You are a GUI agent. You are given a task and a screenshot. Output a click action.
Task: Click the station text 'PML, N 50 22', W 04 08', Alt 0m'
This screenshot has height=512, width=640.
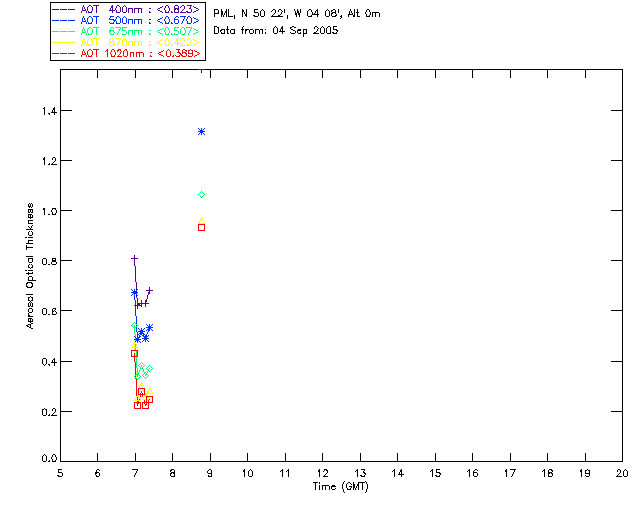coord(297,14)
